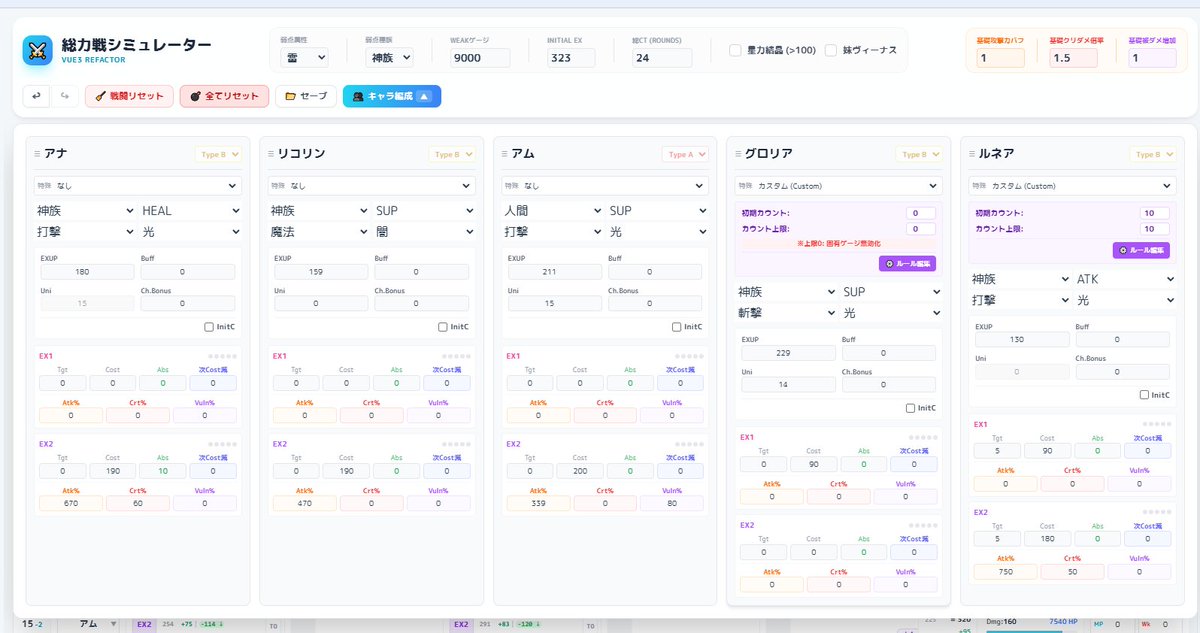Toggle InitC checkbox for リコリン
Screen dimensions: 1200x633
pyautogui.click(x=443, y=327)
